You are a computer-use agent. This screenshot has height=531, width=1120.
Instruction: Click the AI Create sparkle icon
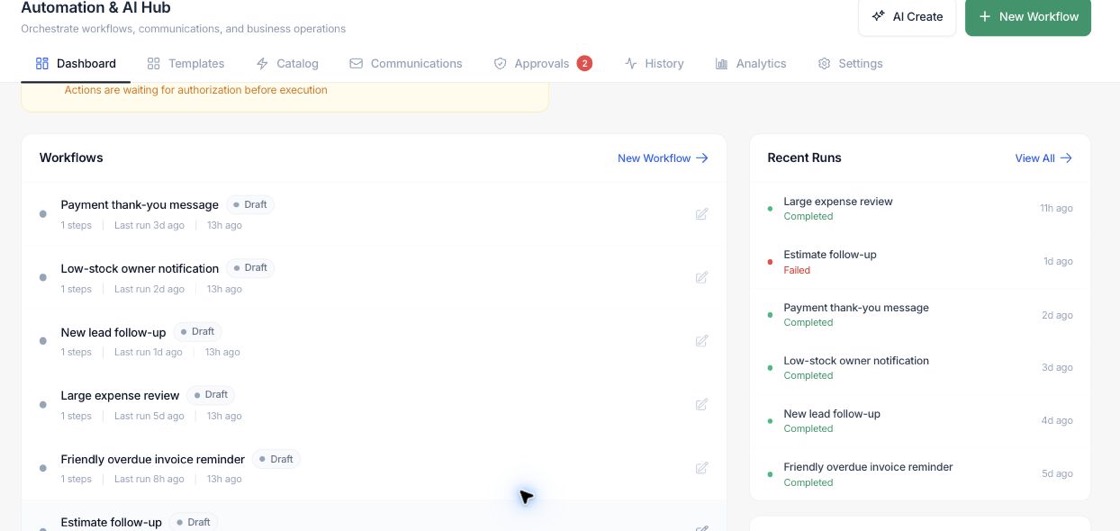click(x=879, y=16)
